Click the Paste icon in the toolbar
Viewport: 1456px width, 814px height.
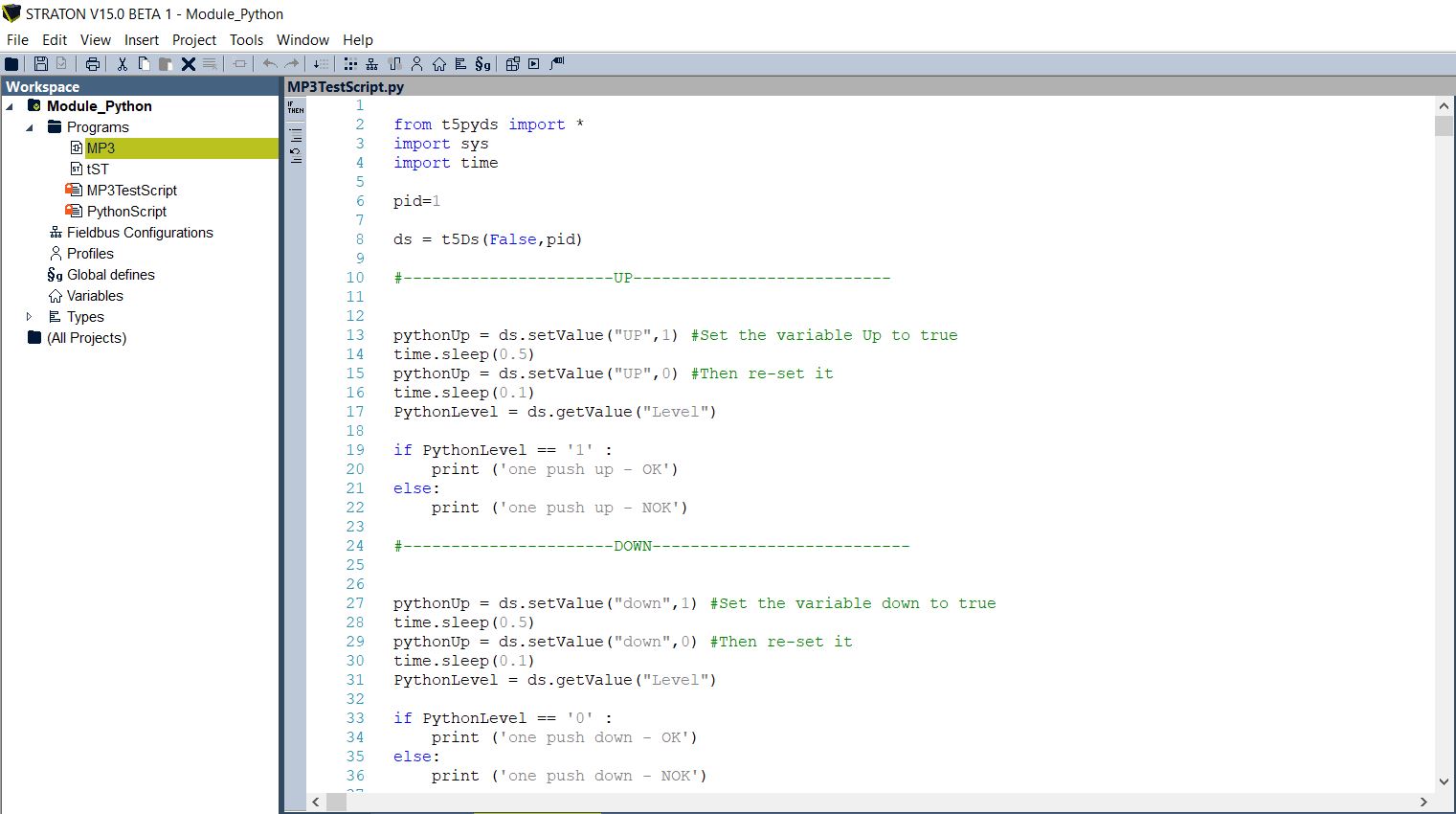(x=165, y=64)
